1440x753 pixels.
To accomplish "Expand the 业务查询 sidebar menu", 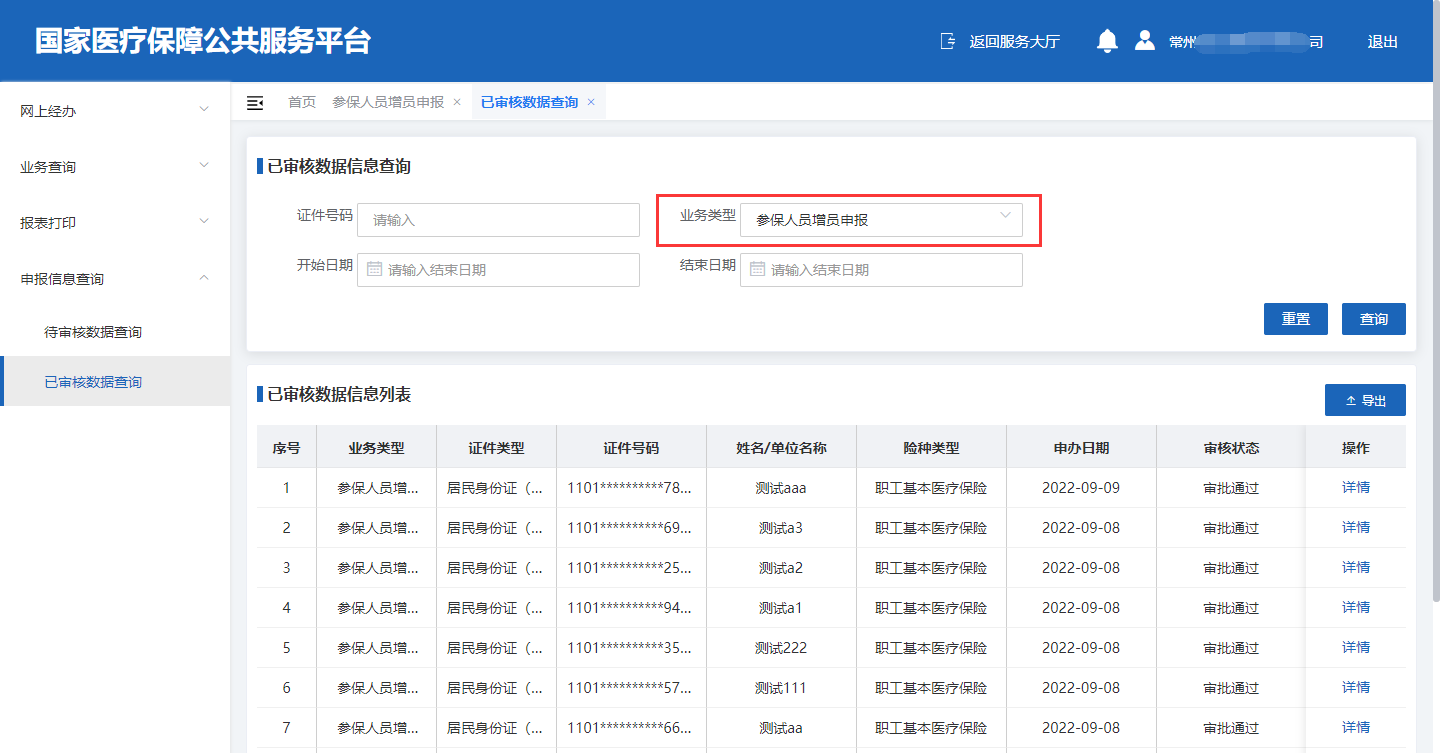I will click(115, 167).
